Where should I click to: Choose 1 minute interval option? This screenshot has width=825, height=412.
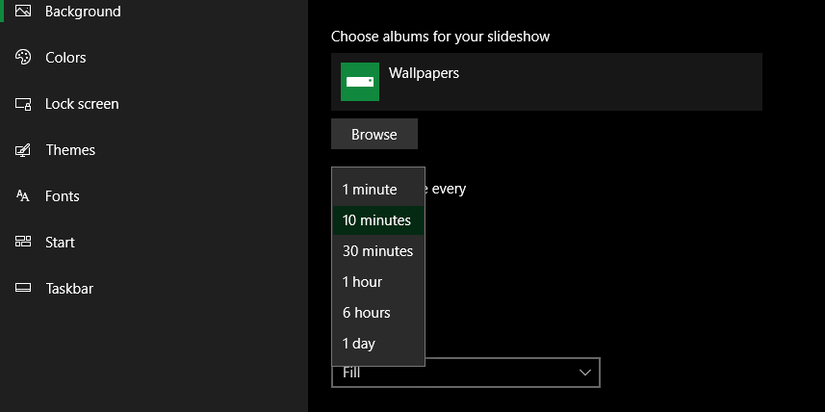tap(378, 189)
